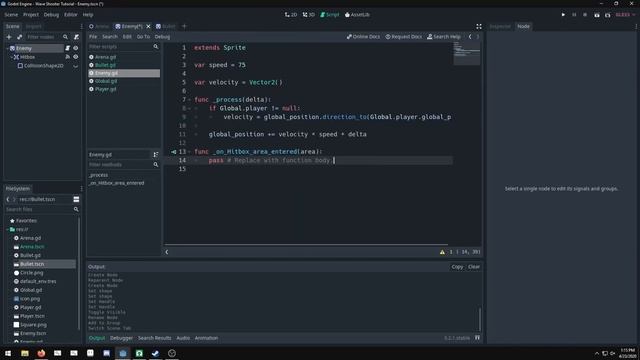This screenshot has width=640, height=360.
Task: Open FileSystem dock options menu
Action: (81, 189)
